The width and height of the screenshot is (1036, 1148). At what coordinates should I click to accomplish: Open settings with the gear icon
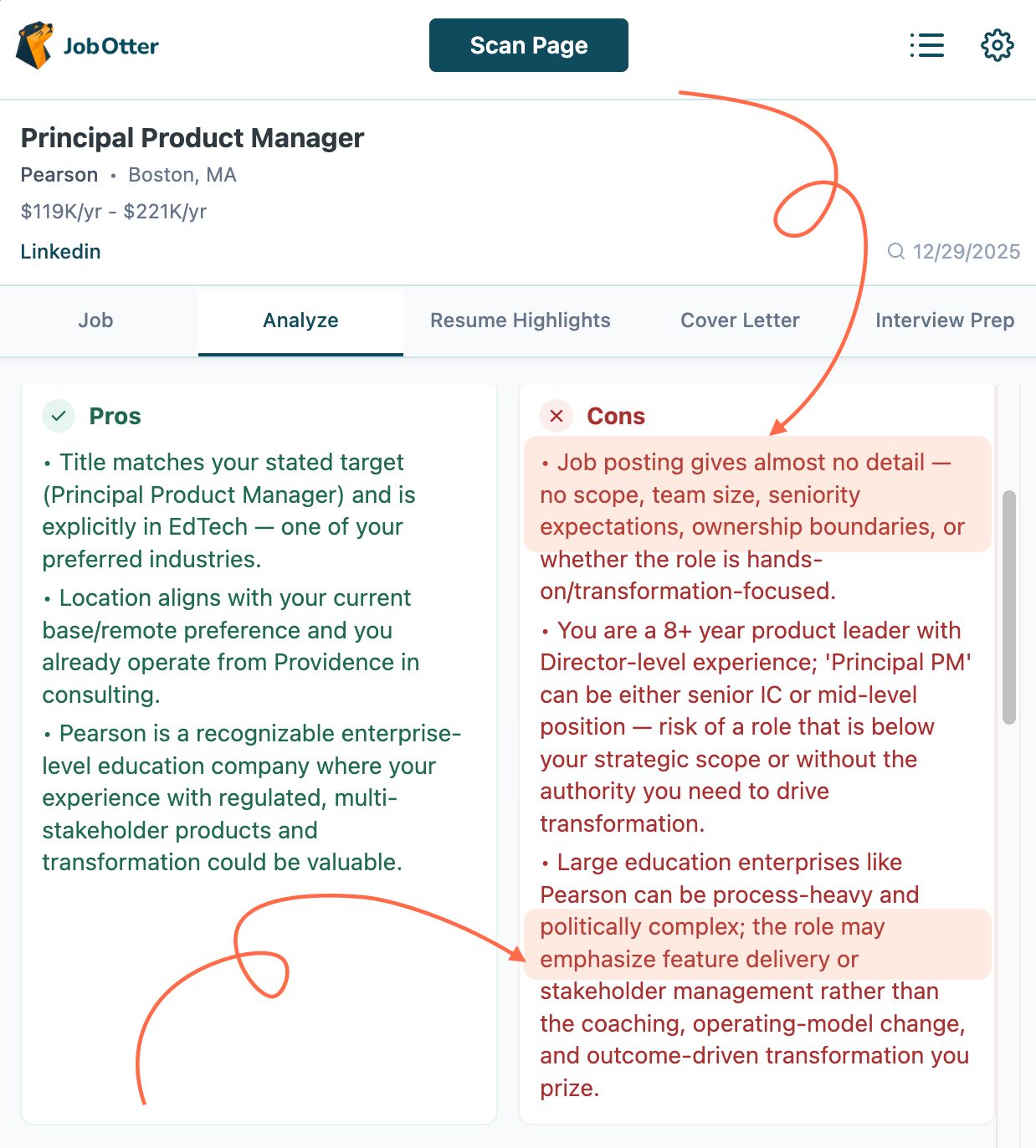997,45
